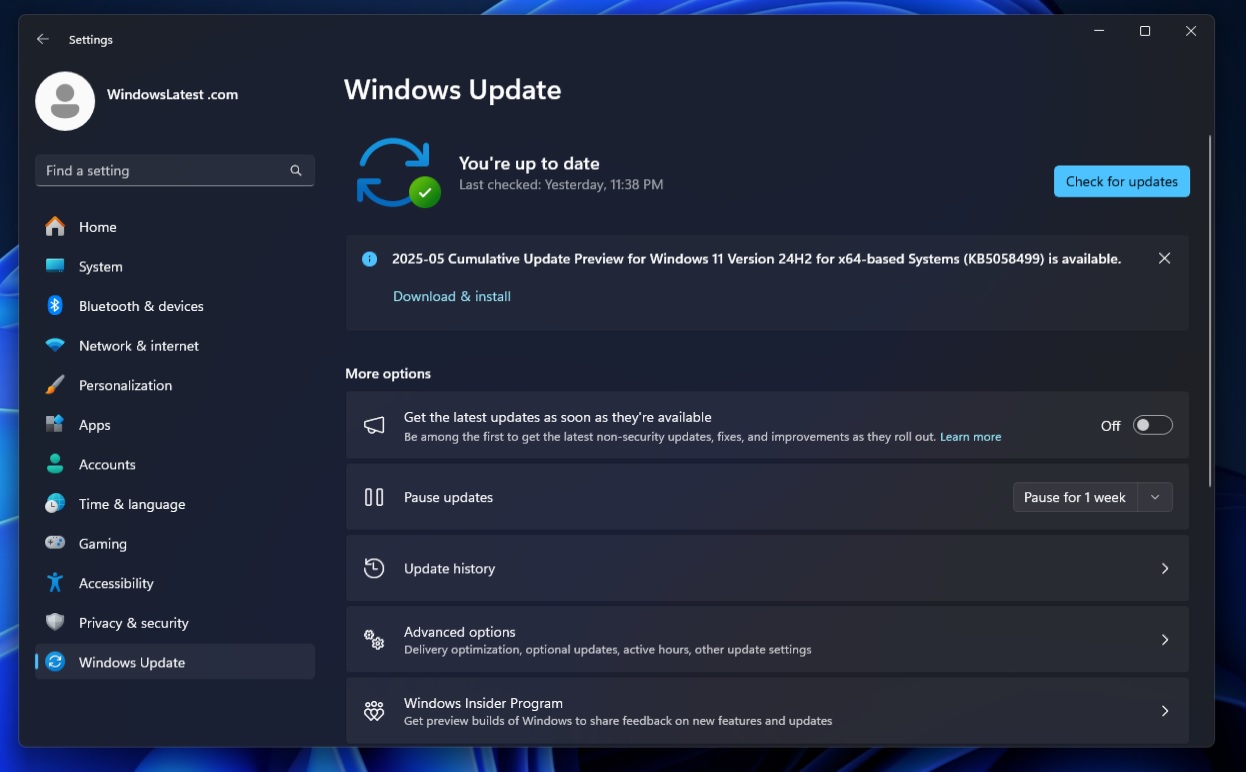Click the Privacy & security shield icon

(55, 622)
